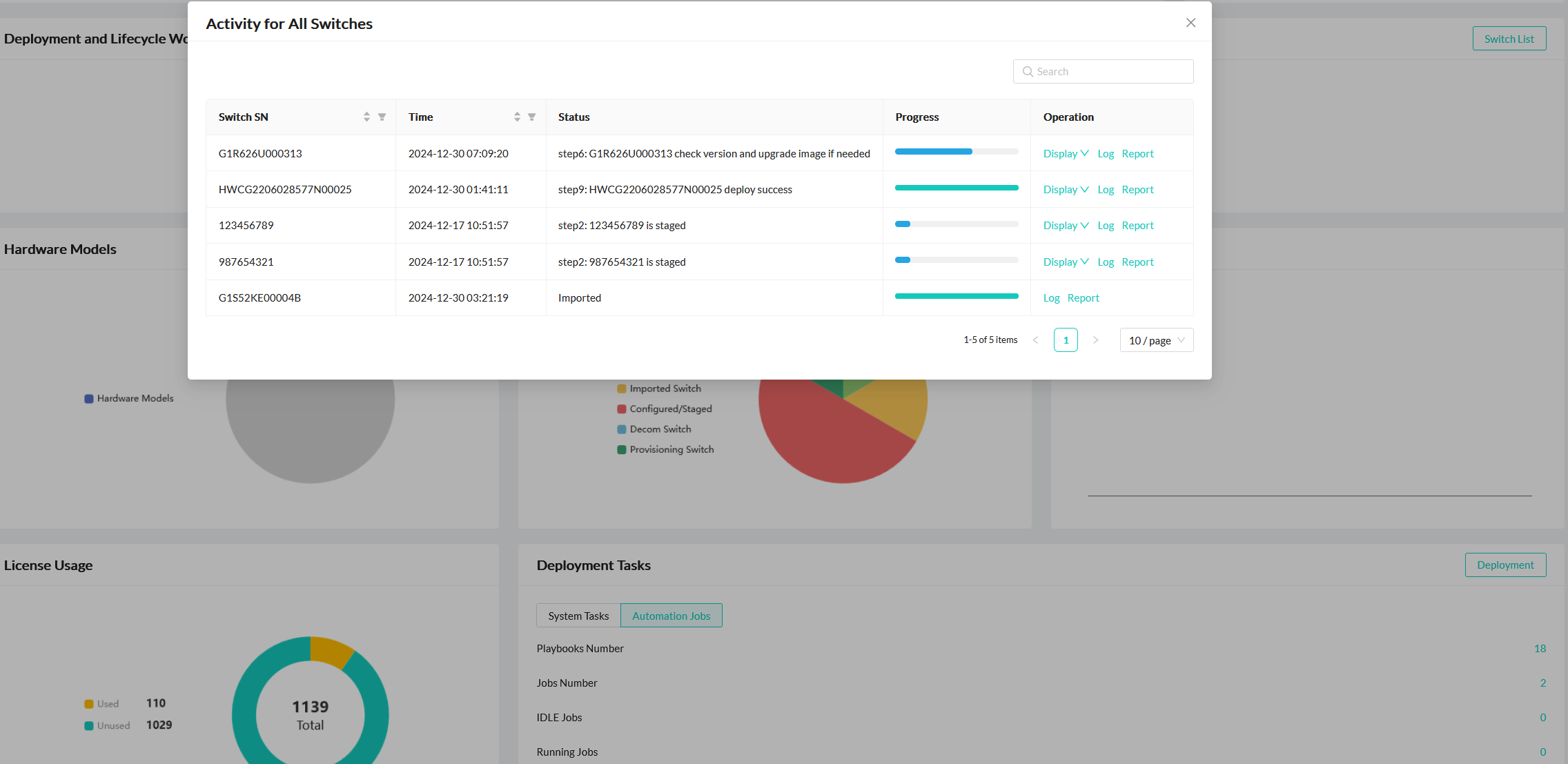The width and height of the screenshot is (1568, 764).
Task: Open the Time column filter icon
Action: (x=531, y=117)
